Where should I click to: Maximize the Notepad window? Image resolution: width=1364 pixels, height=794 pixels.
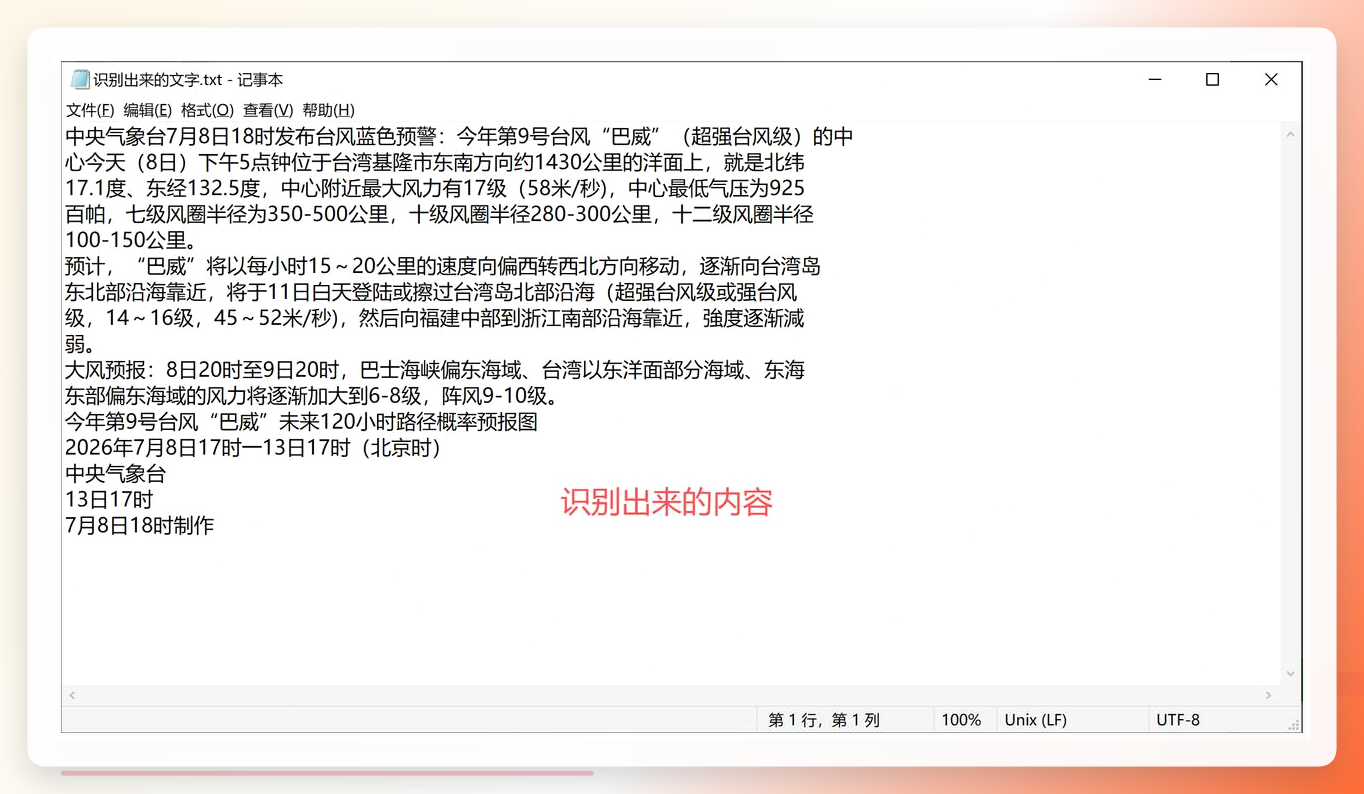pos(1212,80)
